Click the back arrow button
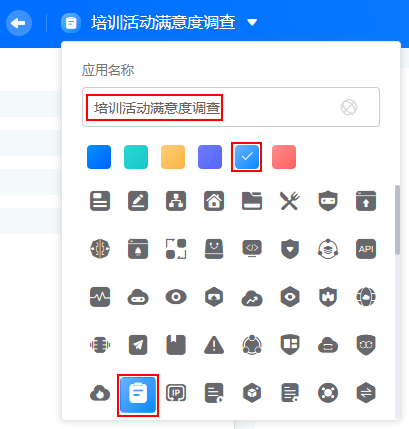The width and height of the screenshot is (409, 429). [x=19, y=23]
